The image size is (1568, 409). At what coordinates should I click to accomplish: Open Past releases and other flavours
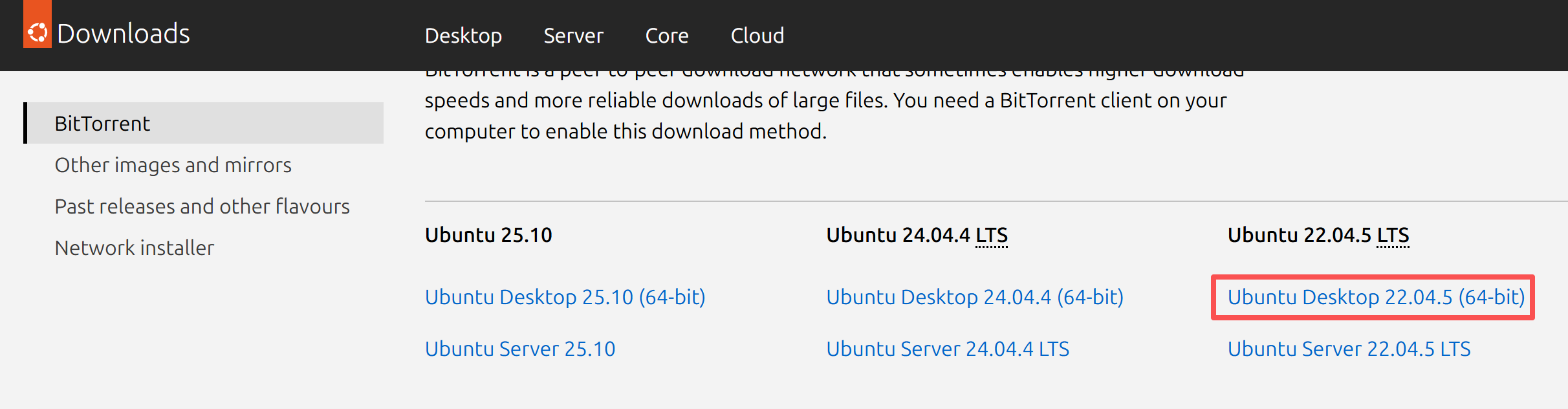pos(202,206)
